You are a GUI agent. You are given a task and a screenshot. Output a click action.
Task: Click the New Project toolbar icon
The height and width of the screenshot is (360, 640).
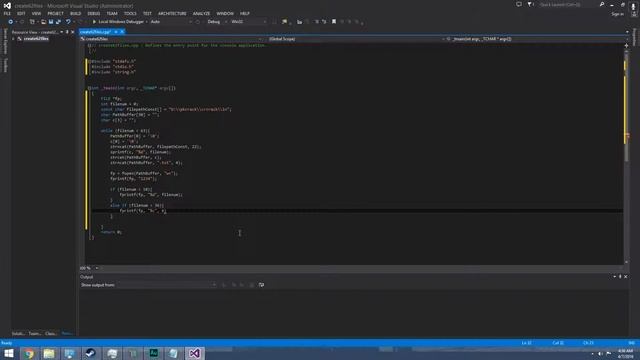coord(32,22)
